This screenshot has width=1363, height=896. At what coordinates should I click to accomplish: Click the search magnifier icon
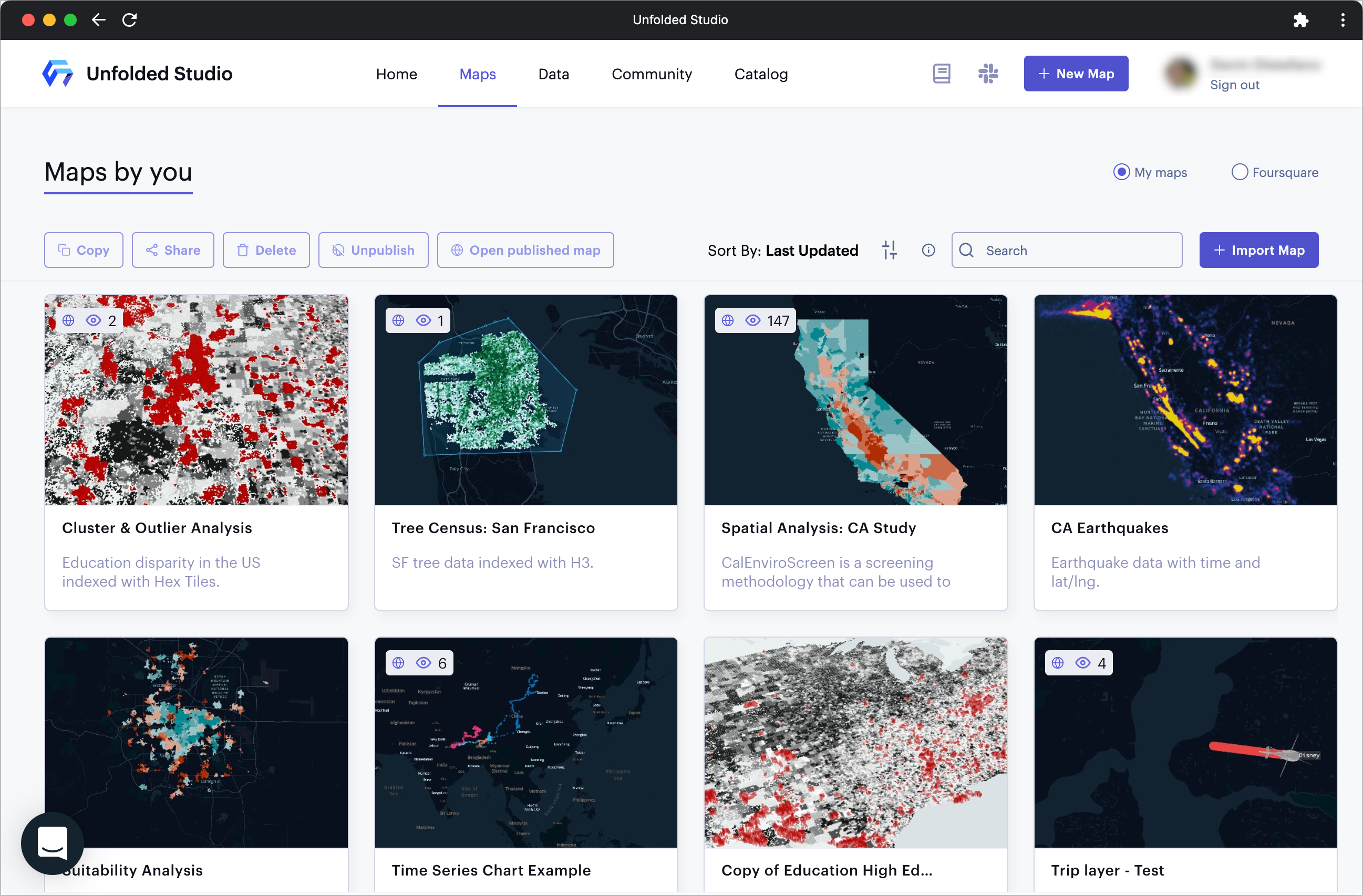tap(966, 250)
